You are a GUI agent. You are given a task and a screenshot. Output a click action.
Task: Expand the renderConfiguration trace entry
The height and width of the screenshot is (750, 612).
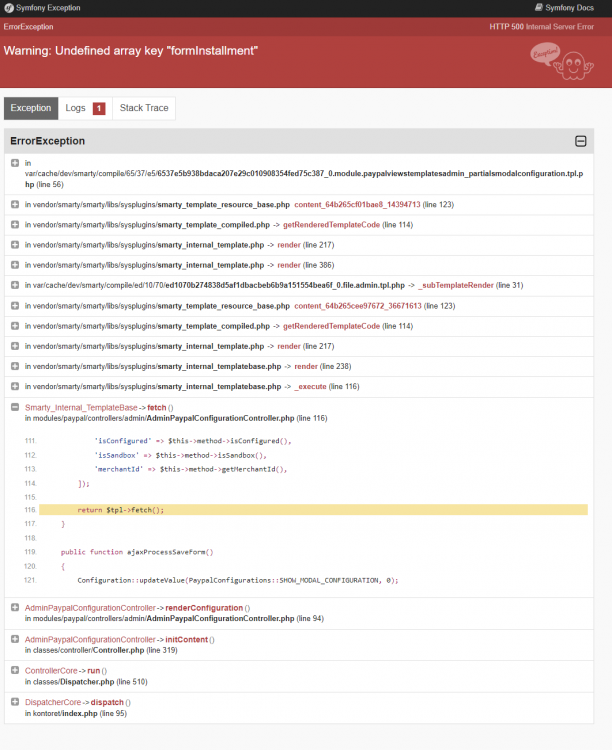tap(15, 607)
